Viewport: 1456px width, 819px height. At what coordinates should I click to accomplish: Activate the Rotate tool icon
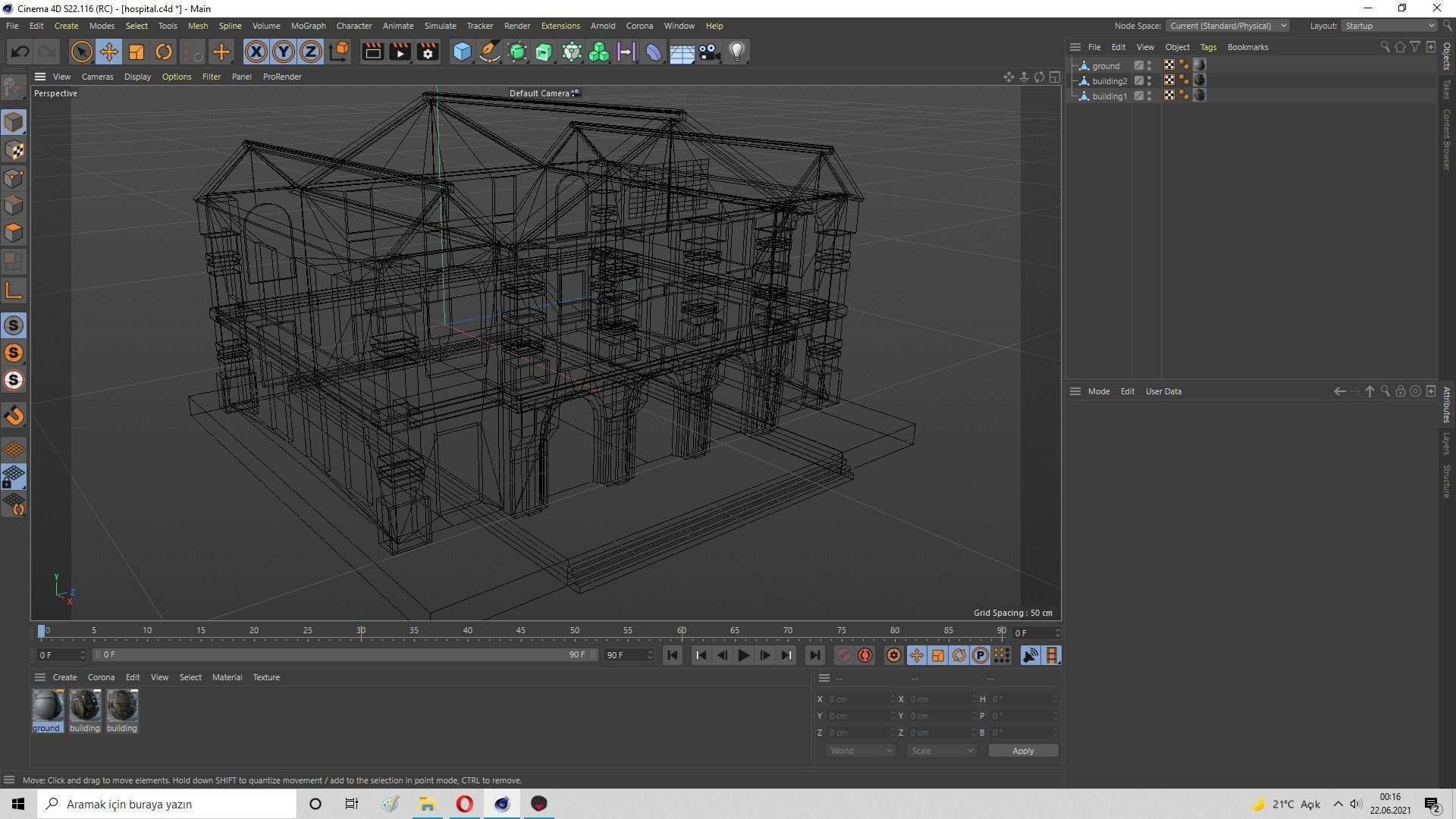(x=163, y=52)
